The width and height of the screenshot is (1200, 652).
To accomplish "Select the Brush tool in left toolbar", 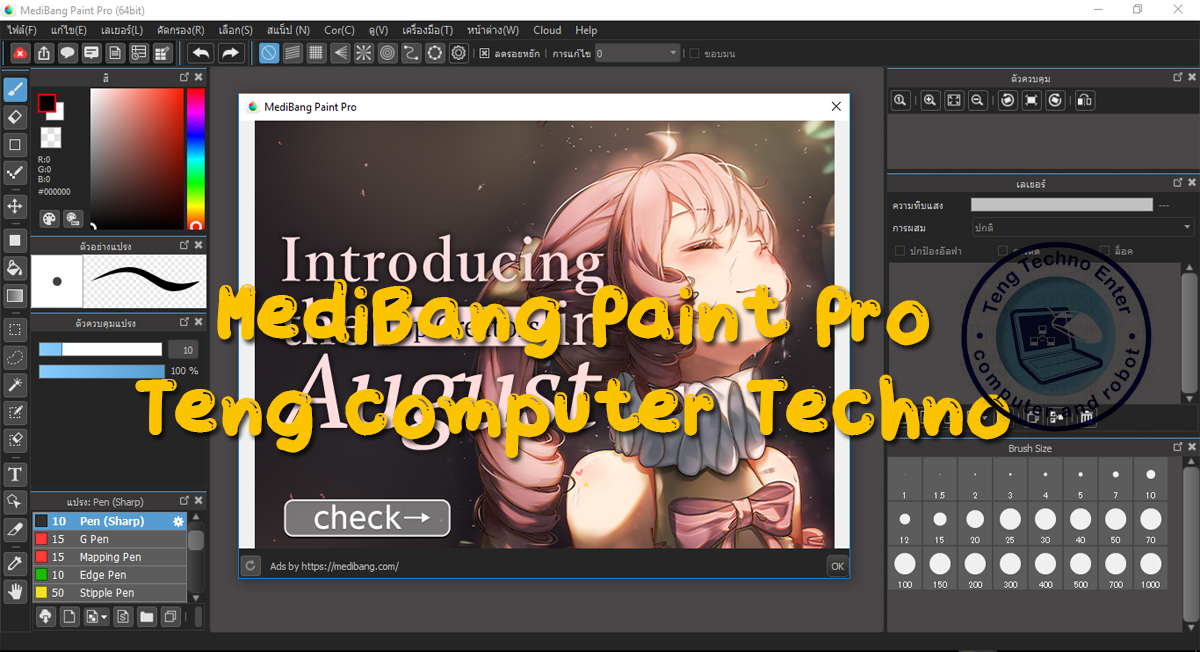I will pyautogui.click(x=15, y=89).
